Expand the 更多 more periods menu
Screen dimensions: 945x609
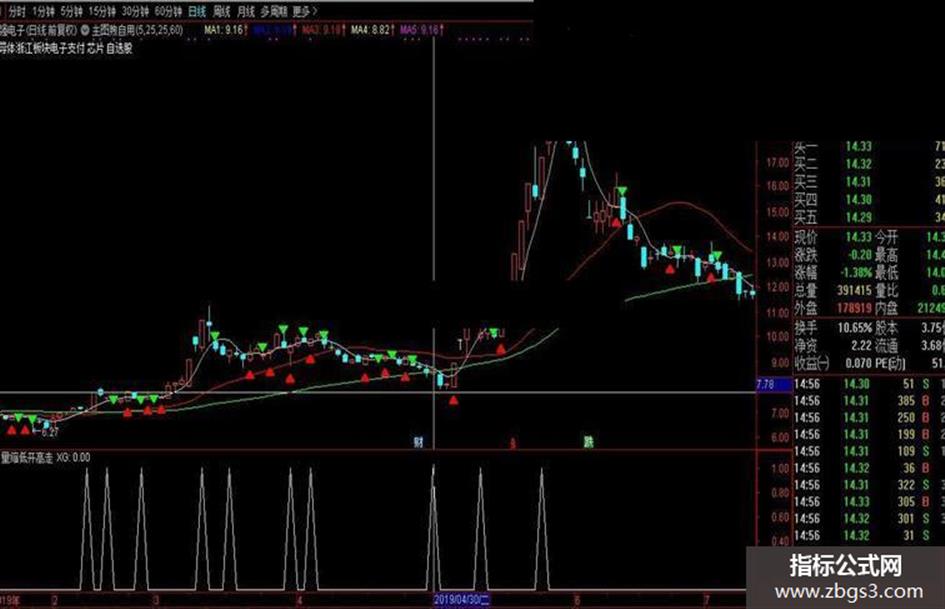tap(304, 11)
